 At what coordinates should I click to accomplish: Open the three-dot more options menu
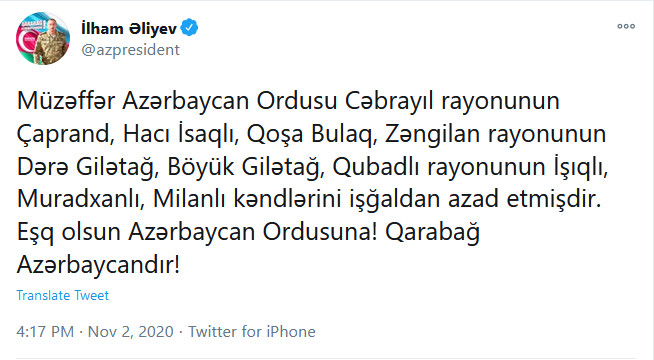[x=626, y=26]
